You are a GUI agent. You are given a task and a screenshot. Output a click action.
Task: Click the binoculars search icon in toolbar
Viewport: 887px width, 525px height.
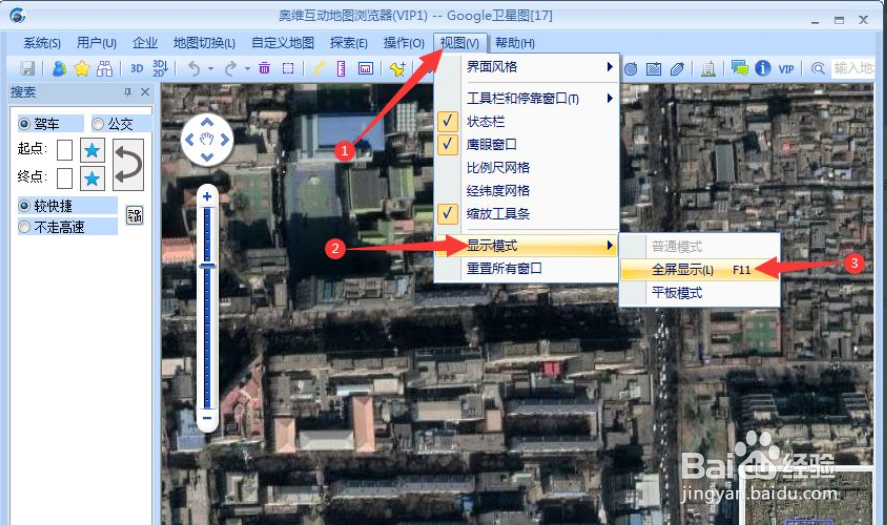105,68
